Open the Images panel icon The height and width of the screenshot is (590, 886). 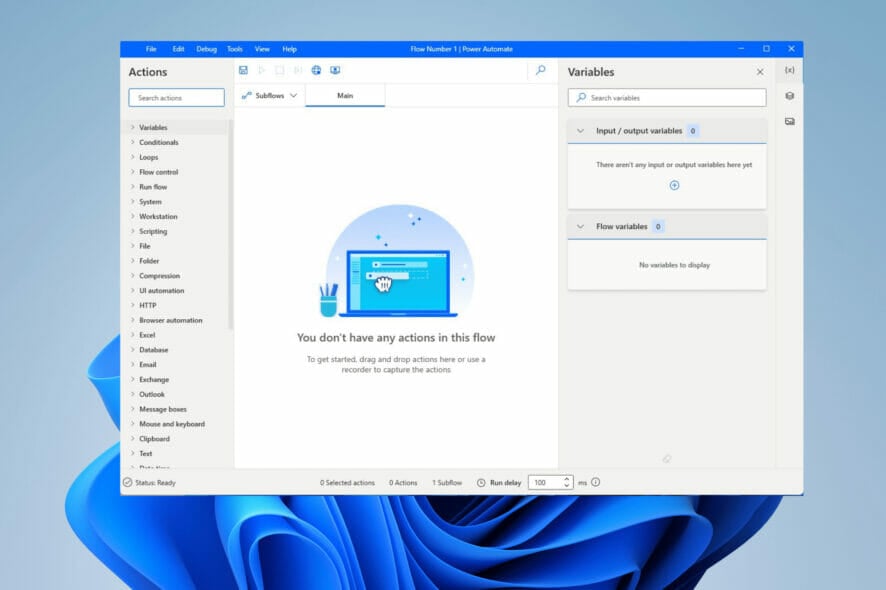[790, 120]
